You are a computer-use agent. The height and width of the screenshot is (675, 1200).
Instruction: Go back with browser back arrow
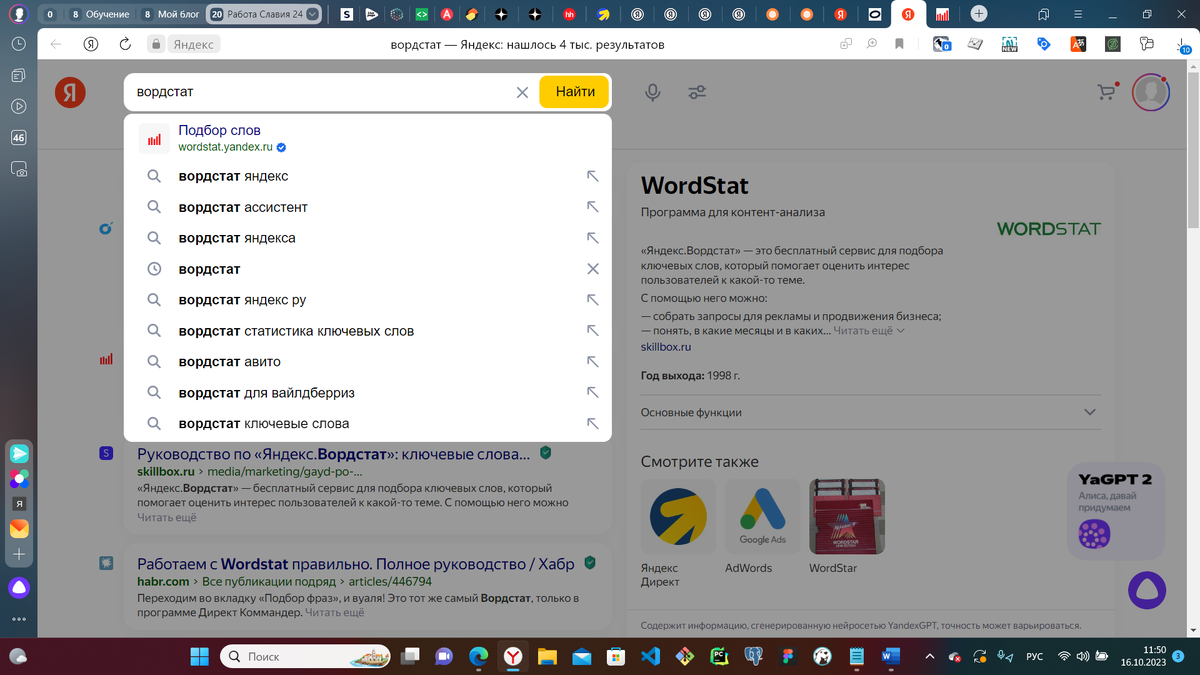click(x=56, y=44)
